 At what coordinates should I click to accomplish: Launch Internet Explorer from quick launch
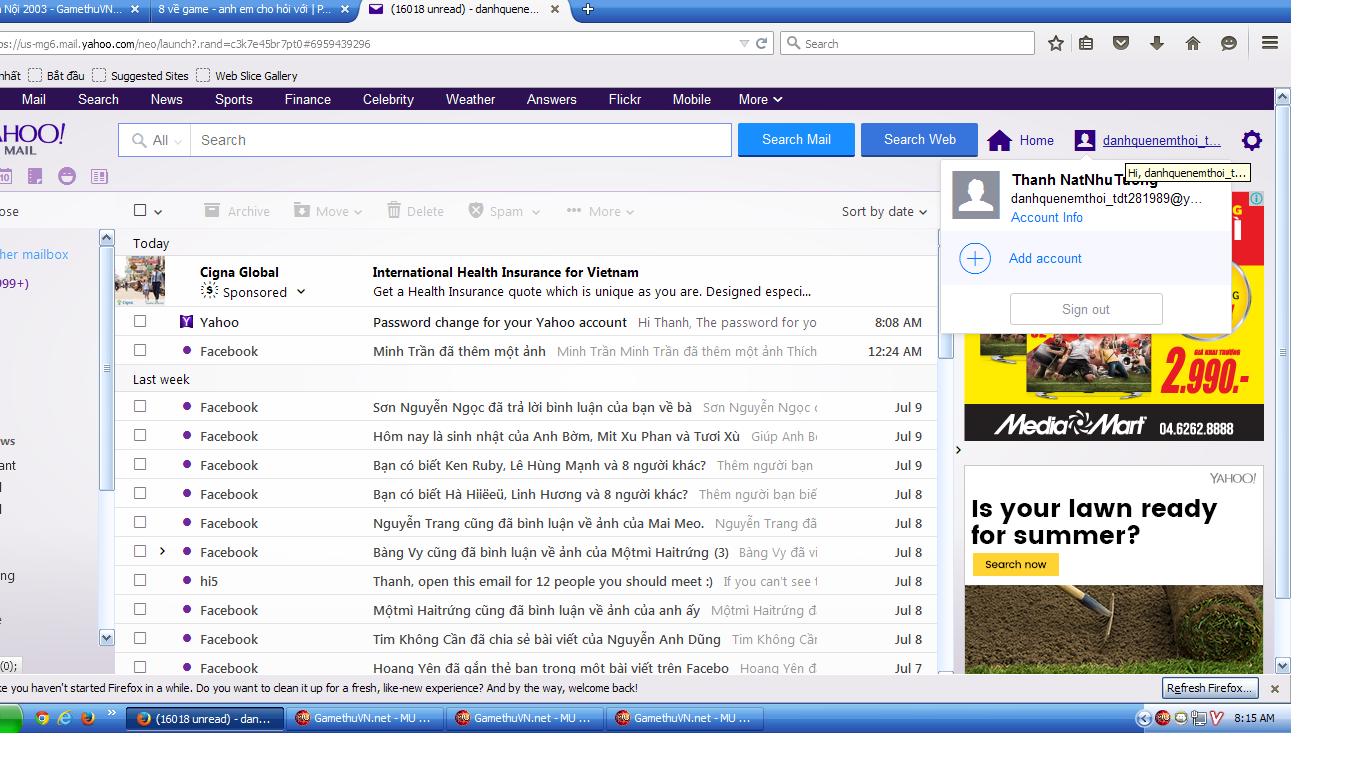[65, 718]
